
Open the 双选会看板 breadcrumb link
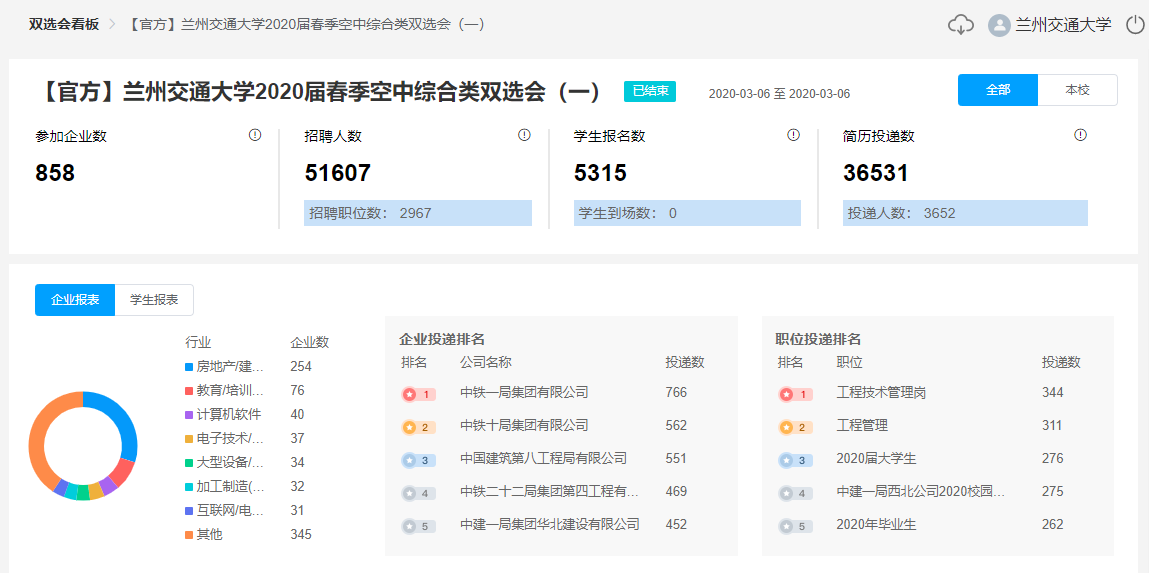64,24
